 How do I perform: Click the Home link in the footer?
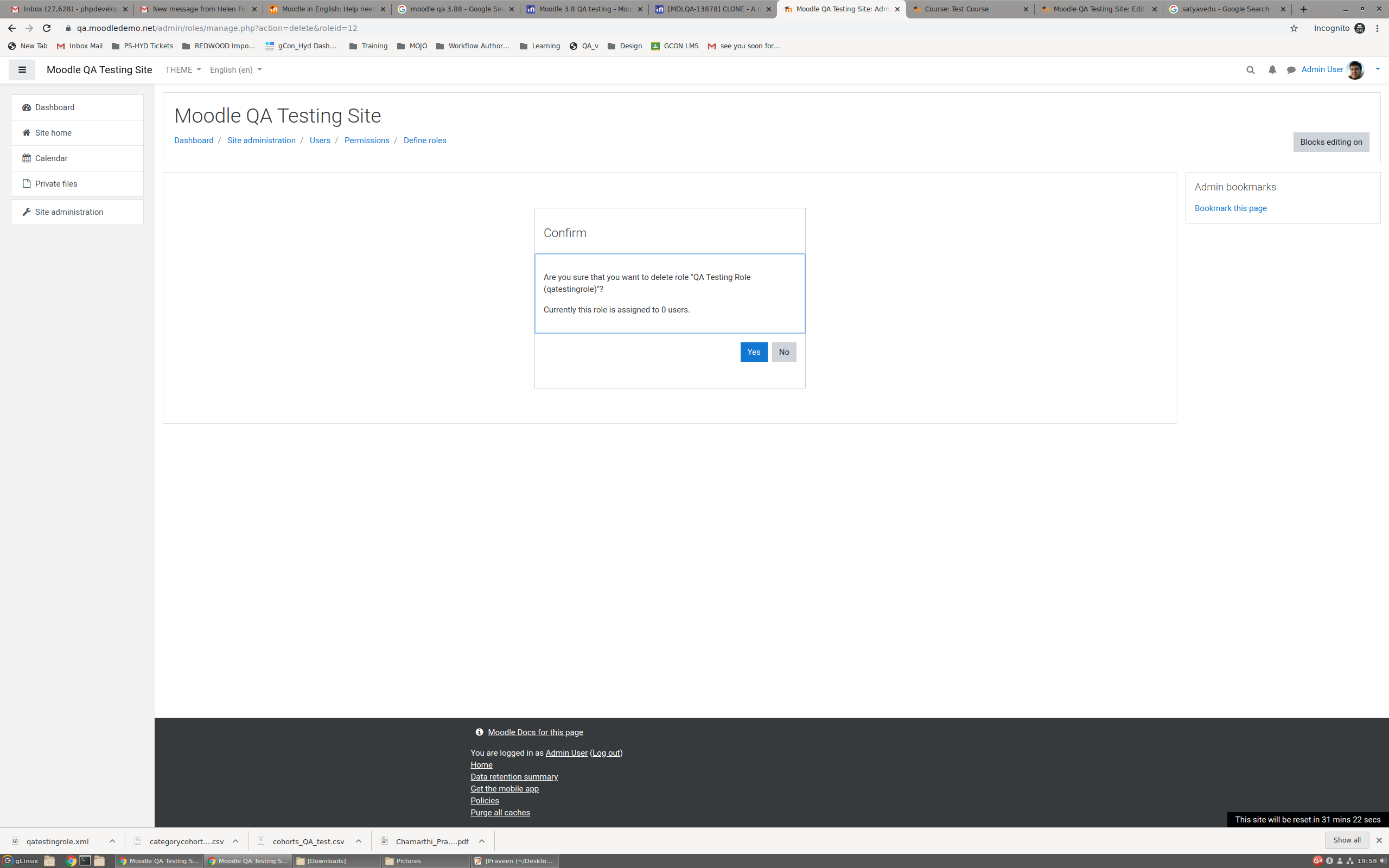(x=481, y=765)
